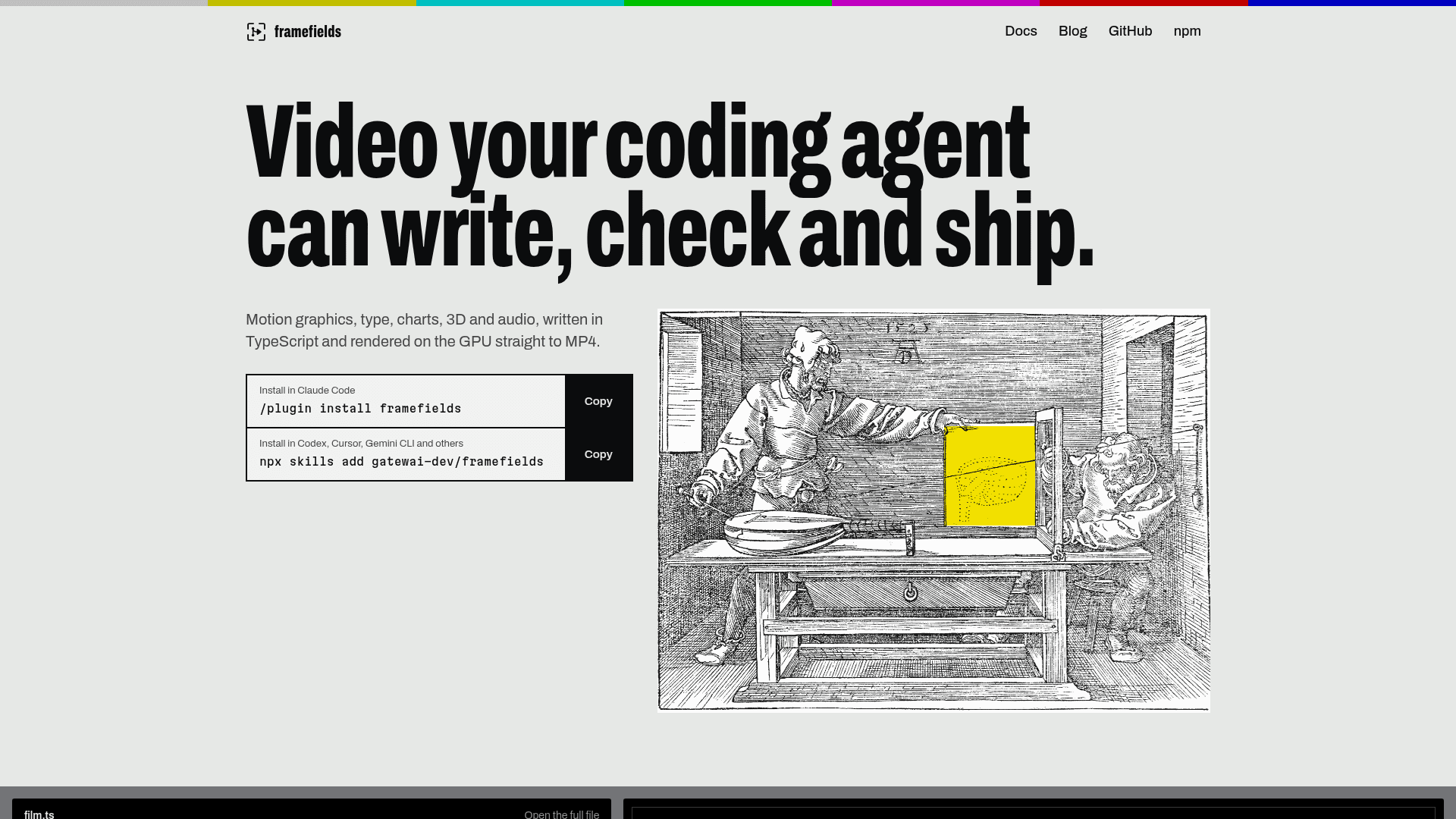Visit the GitHub repository link
The height and width of the screenshot is (819, 1456).
coord(1130,31)
